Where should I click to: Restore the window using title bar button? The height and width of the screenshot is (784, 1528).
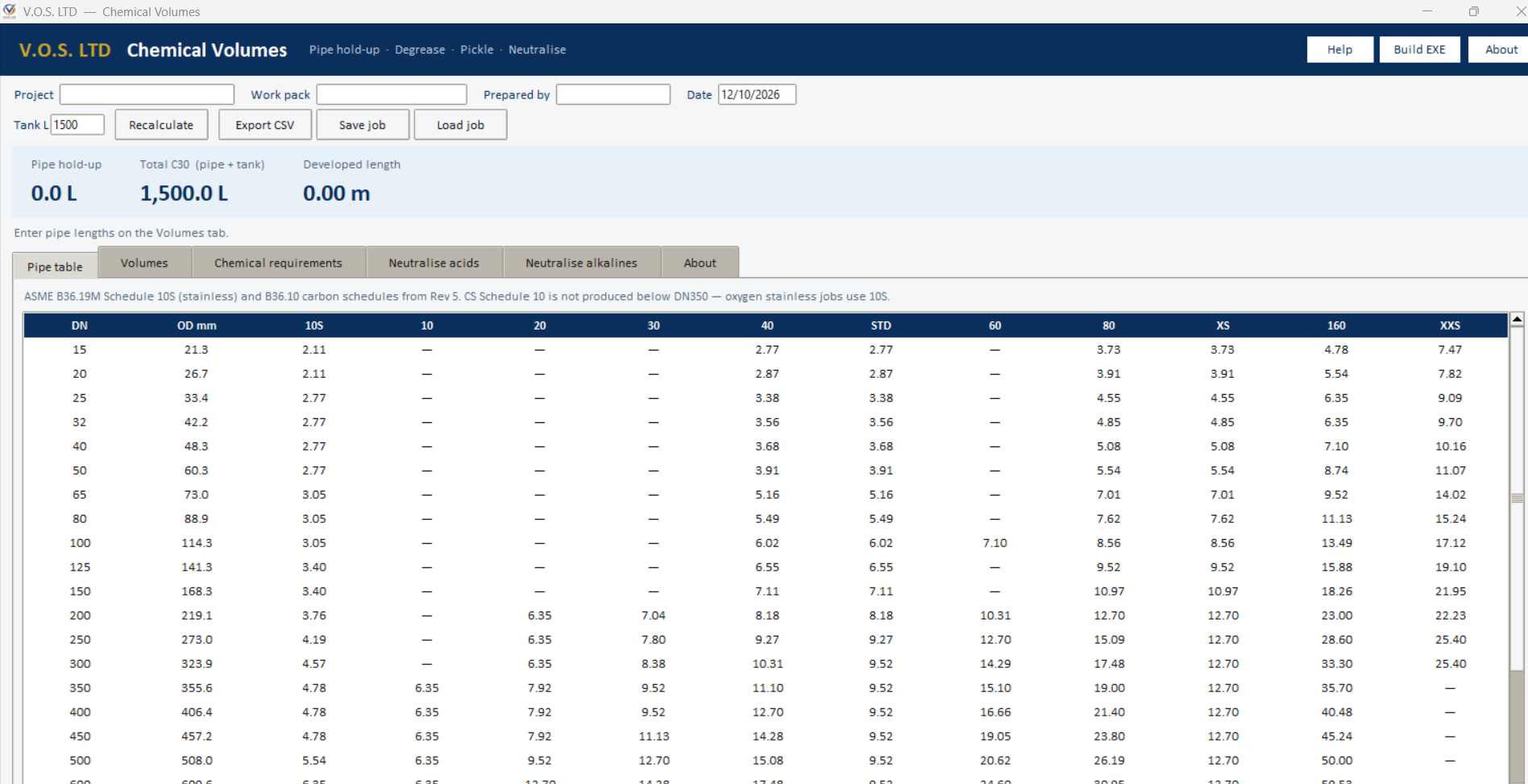click(1473, 11)
